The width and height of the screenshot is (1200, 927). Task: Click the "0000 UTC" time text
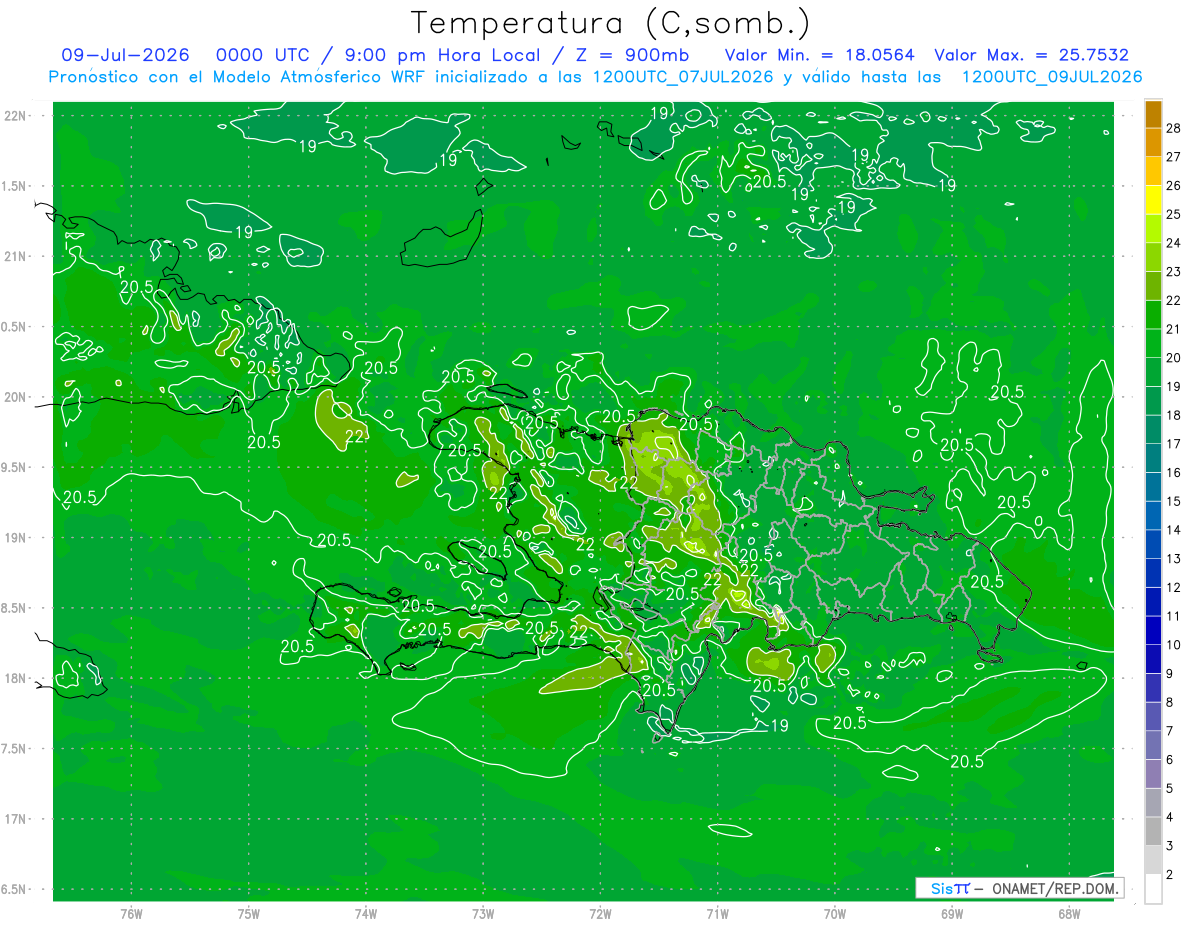pos(263,55)
